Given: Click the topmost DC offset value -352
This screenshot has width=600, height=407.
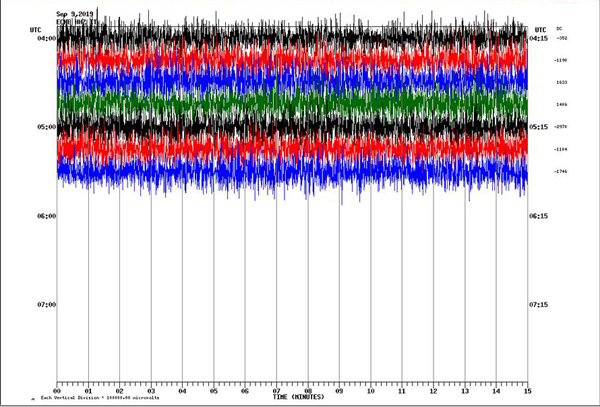Looking at the screenshot, I should pos(561,38).
